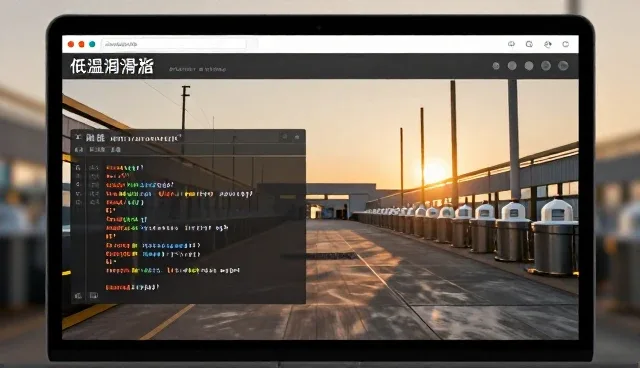
Task: Select the middle gray circle in dark header
Action: 529,66
